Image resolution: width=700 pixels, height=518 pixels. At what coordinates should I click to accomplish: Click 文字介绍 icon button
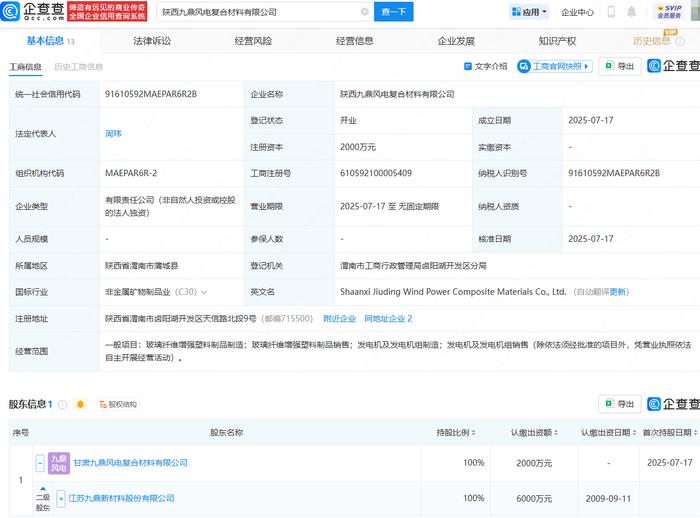tap(486, 67)
